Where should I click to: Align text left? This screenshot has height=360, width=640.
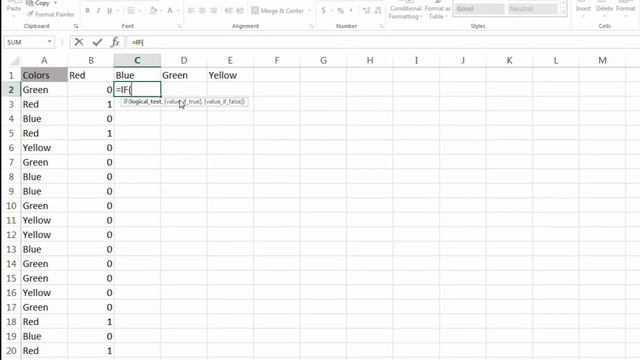tap(191, 11)
